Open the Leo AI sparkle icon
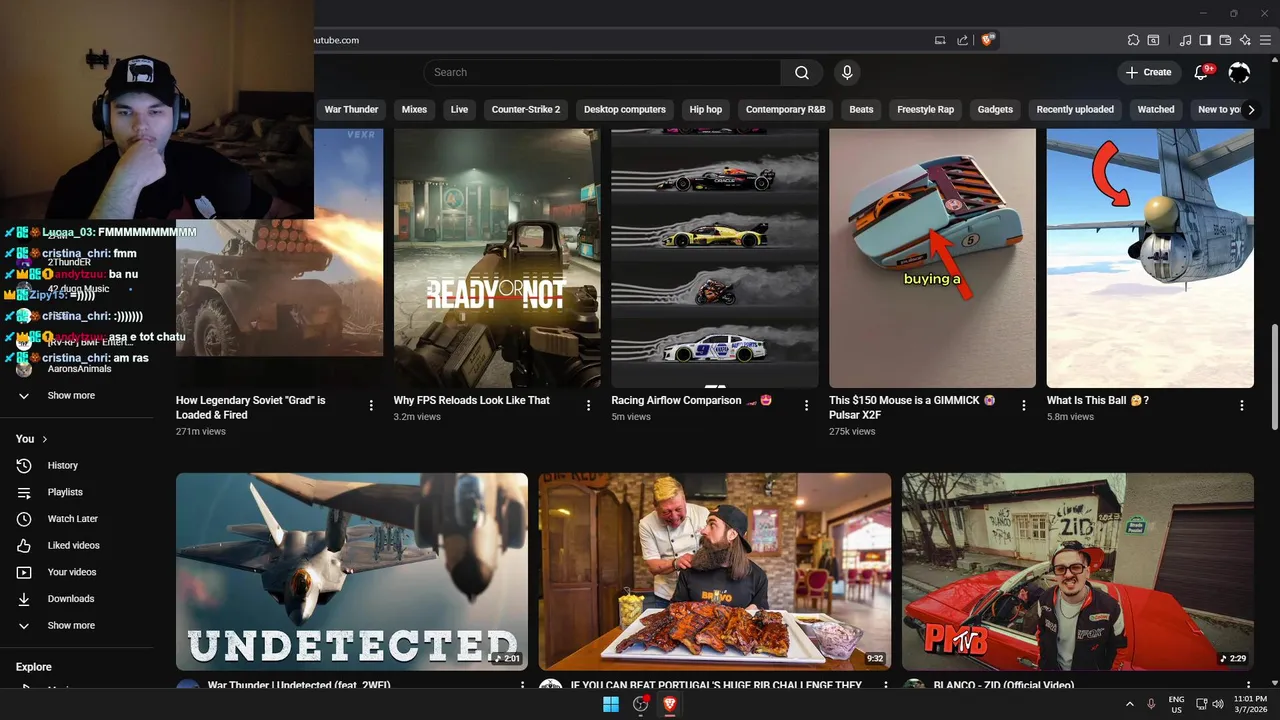This screenshot has width=1280, height=720. coord(1245,40)
